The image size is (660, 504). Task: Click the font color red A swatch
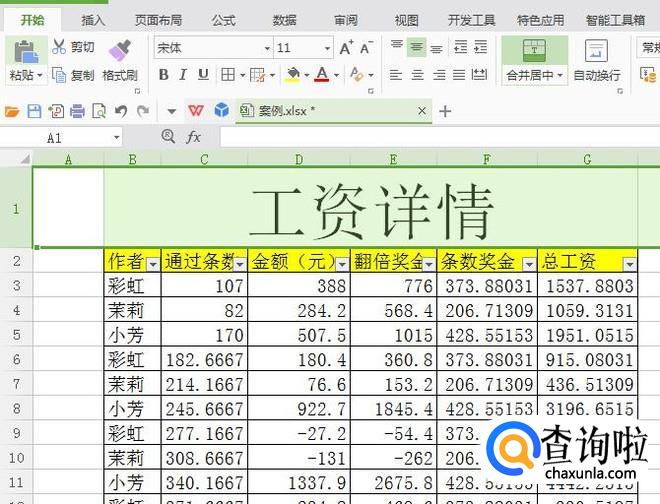pos(321,75)
